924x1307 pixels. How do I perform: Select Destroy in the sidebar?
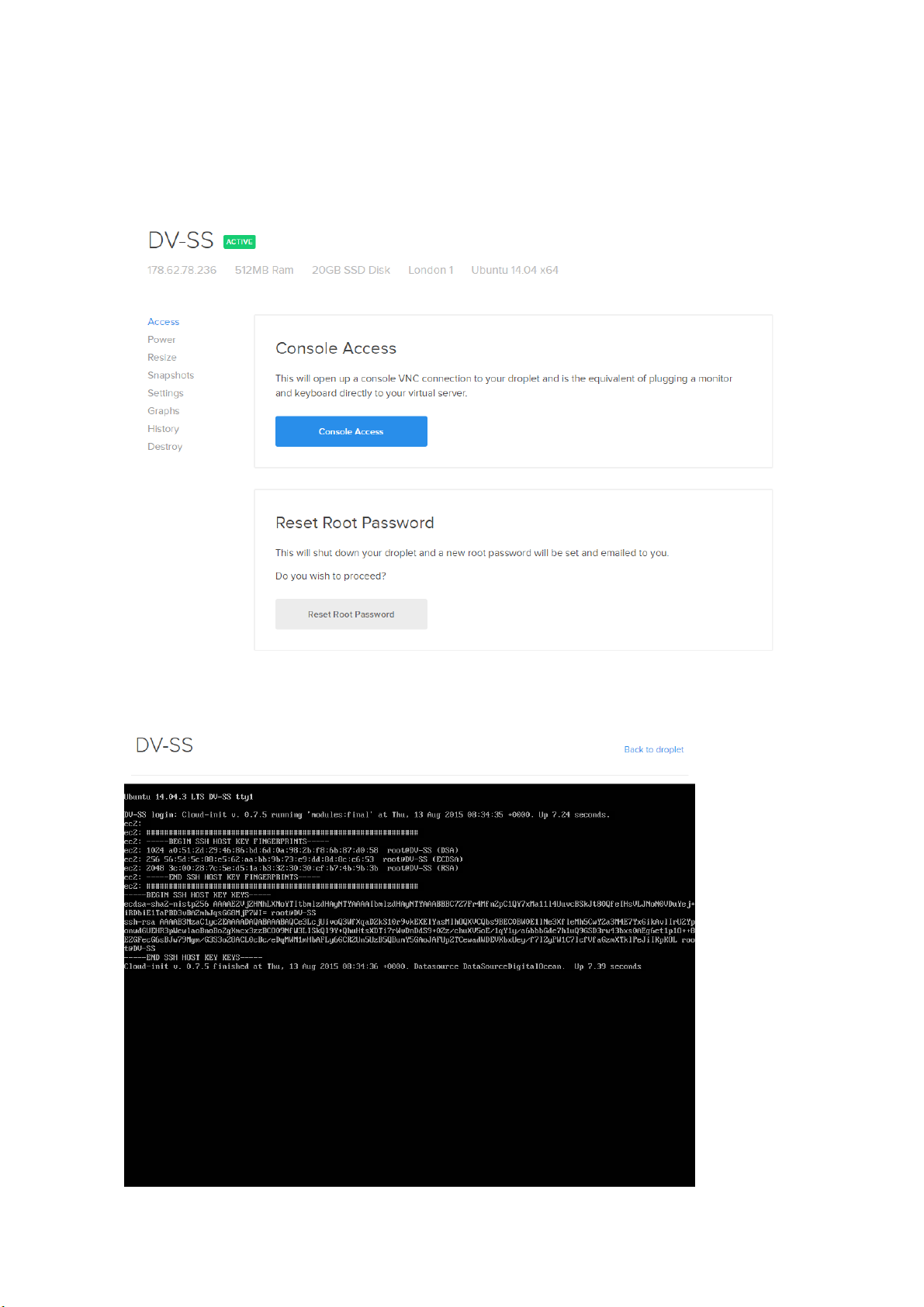[164, 447]
